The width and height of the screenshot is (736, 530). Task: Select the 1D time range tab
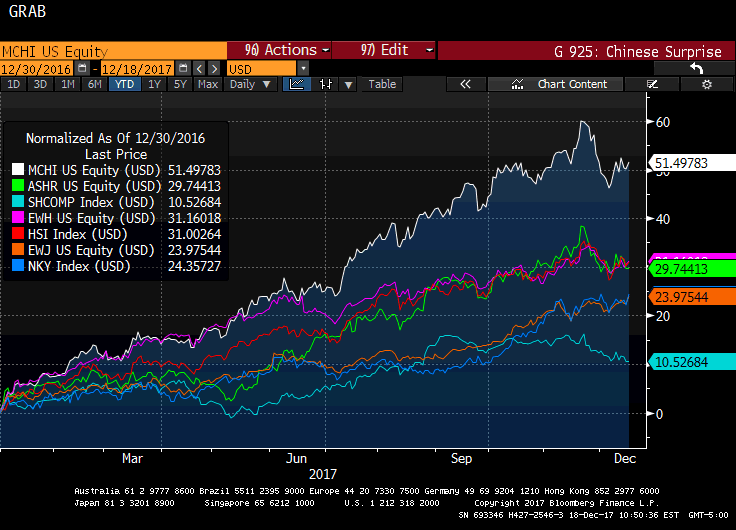14,84
